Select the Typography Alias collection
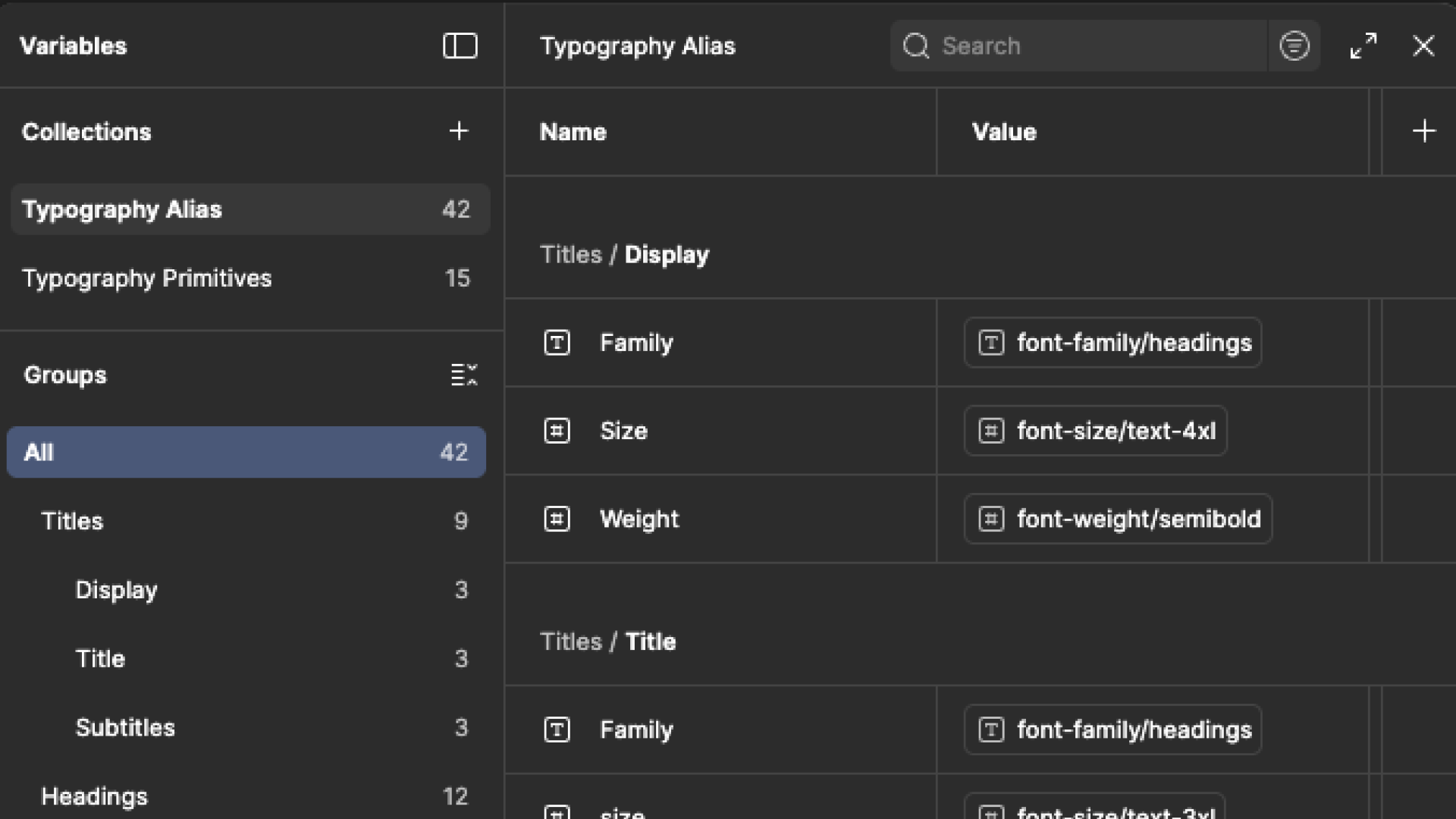This screenshot has height=819, width=1456. coord(122,209)
